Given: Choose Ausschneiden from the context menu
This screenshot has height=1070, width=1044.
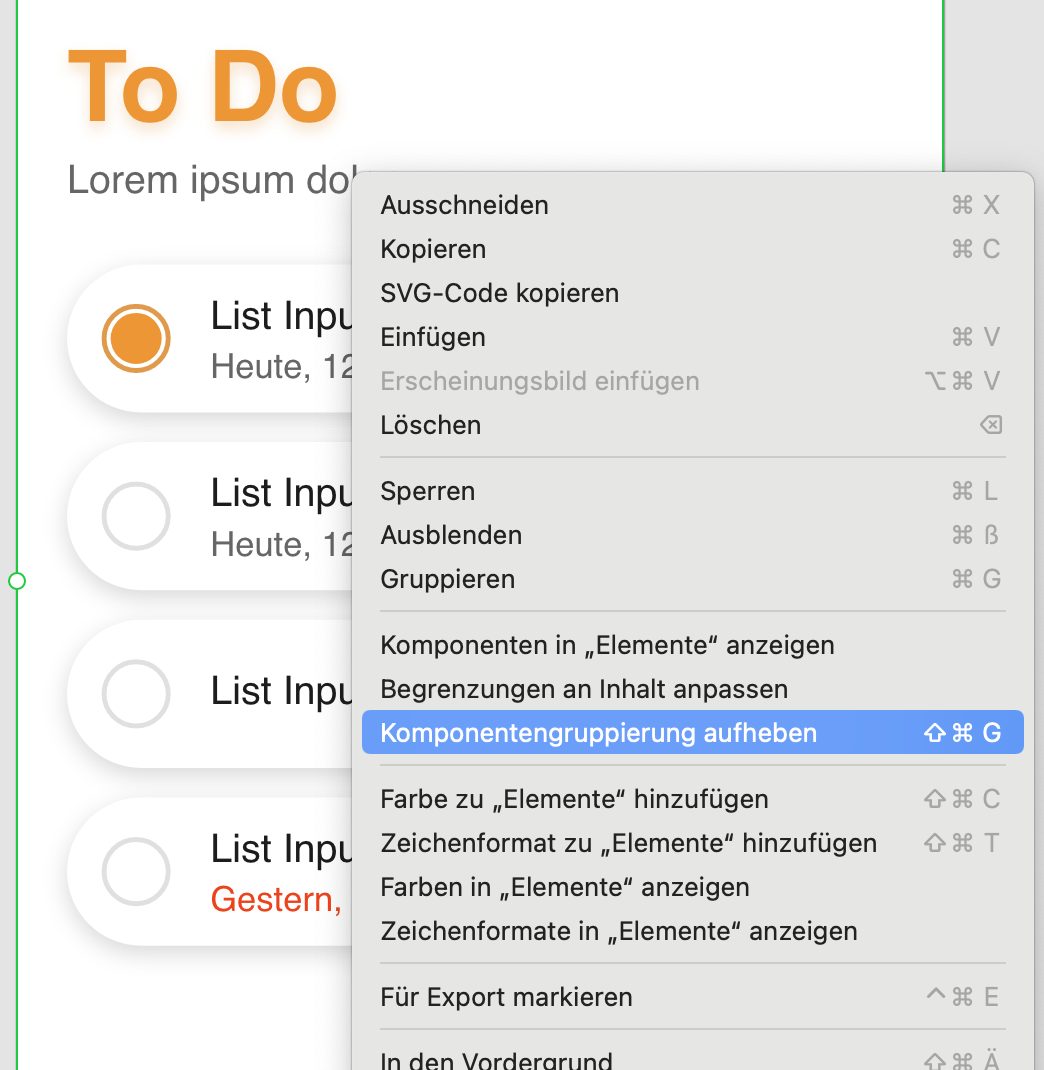Looking at the screenshot, I should (x=693, y=205).
